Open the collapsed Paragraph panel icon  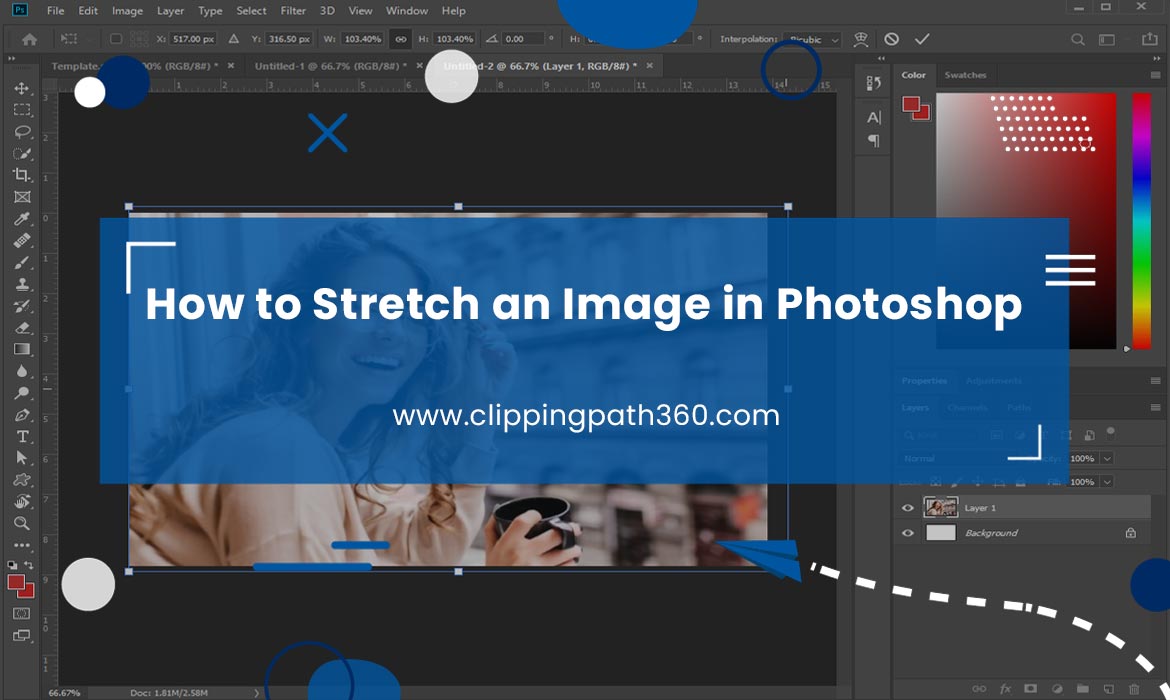pos(874,140)
